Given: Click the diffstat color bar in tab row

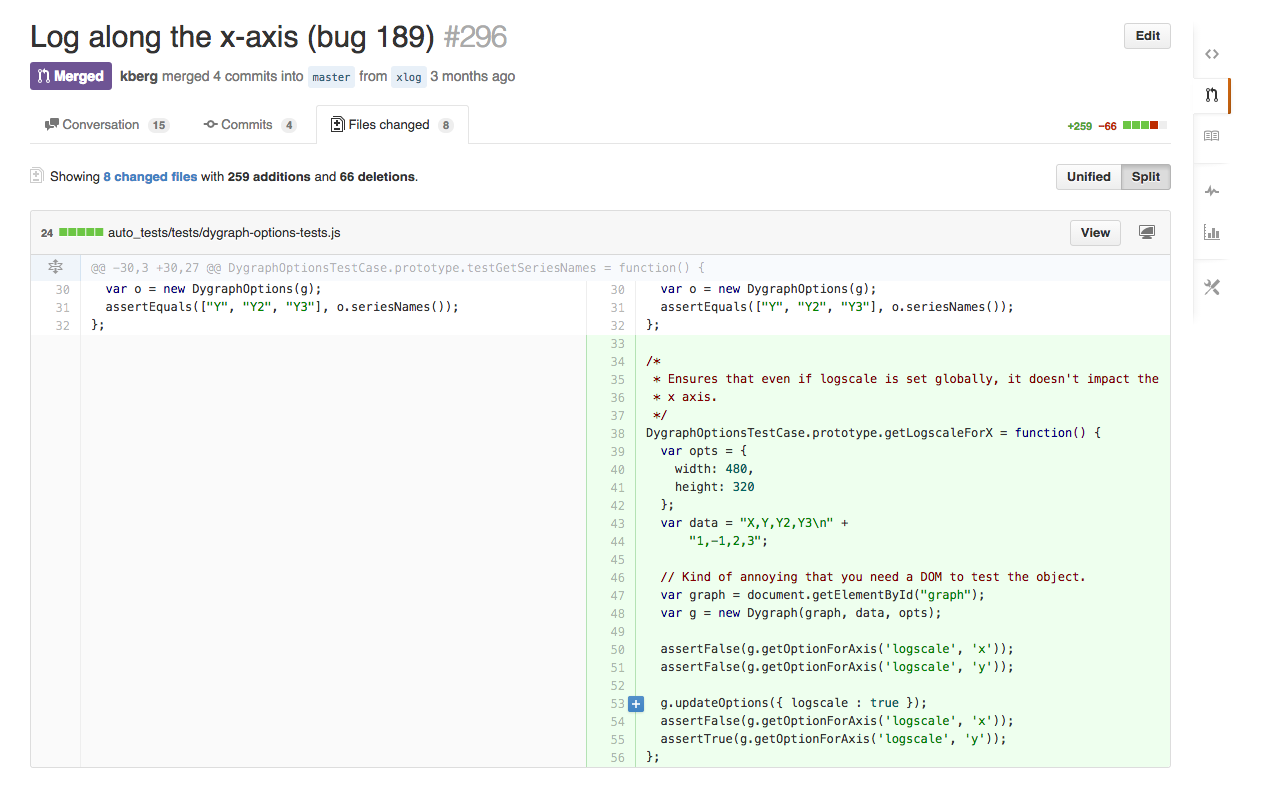Looking at the screenshot, I should tap(1144, 126).
